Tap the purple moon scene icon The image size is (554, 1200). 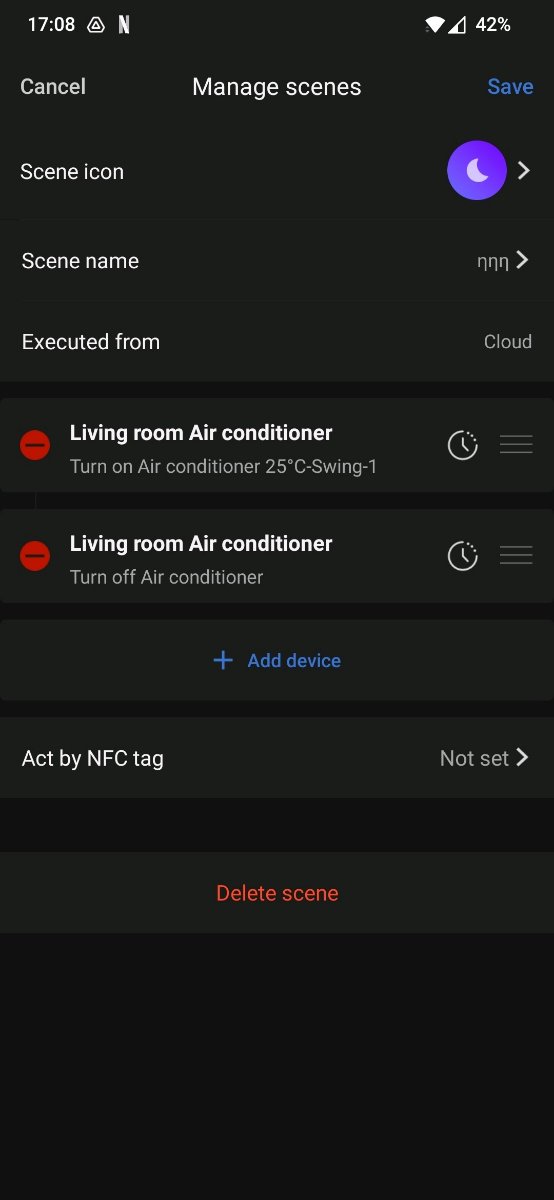(476, 171)
